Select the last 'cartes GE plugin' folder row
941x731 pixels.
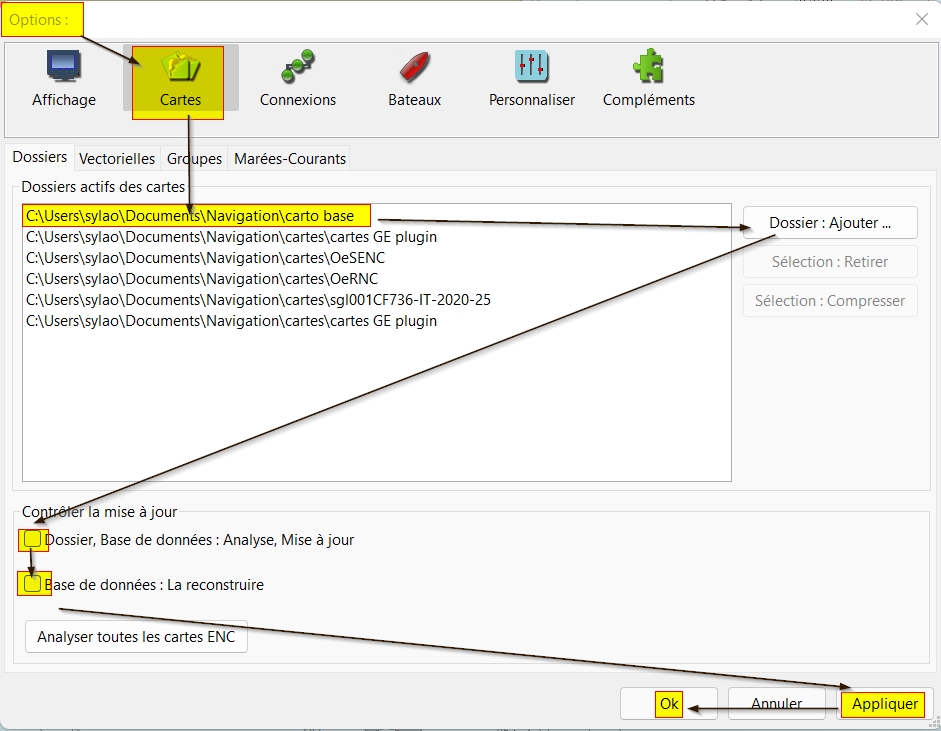pyautogui.click(x=377, y=321)
